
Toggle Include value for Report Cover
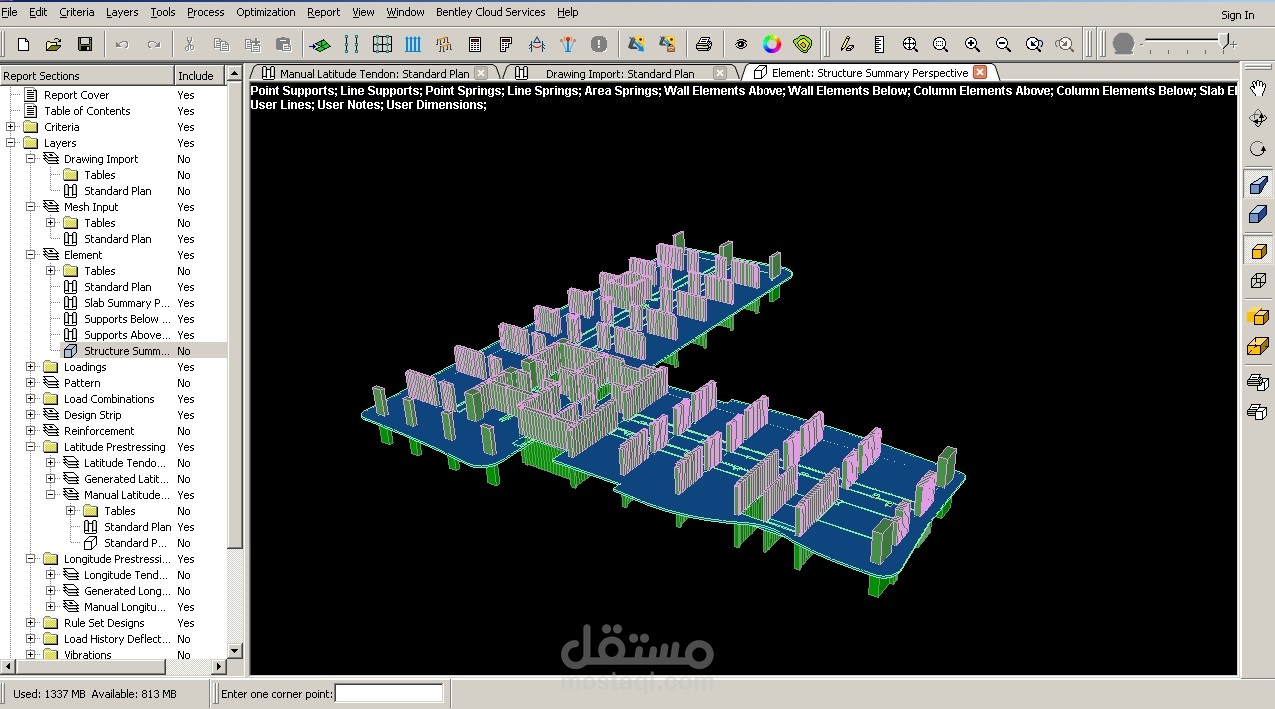(186, 95)
